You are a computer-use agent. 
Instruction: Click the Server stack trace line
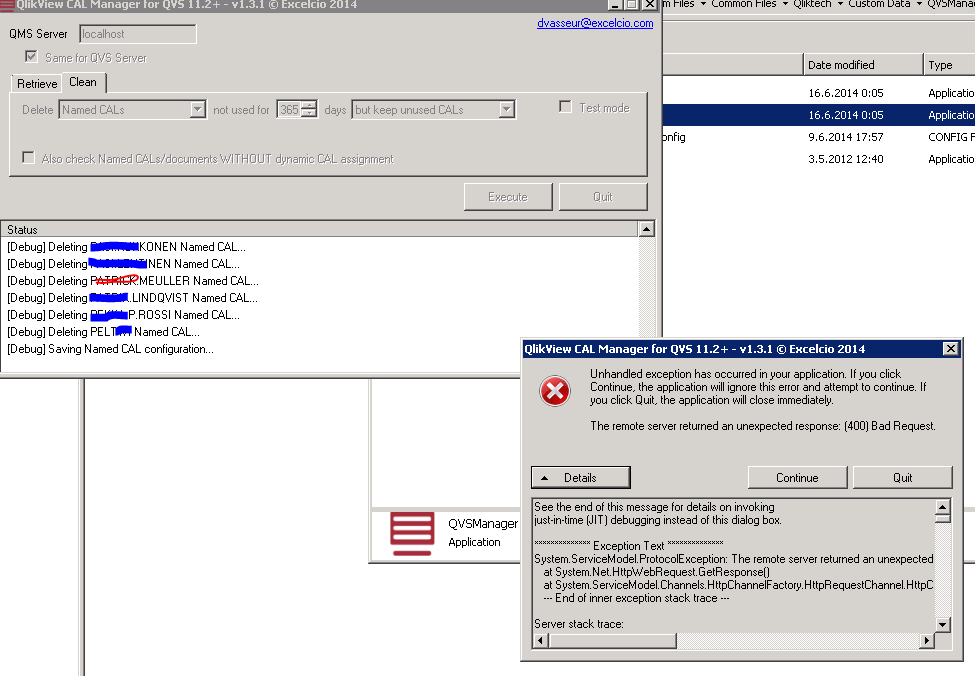coord(579,624)
